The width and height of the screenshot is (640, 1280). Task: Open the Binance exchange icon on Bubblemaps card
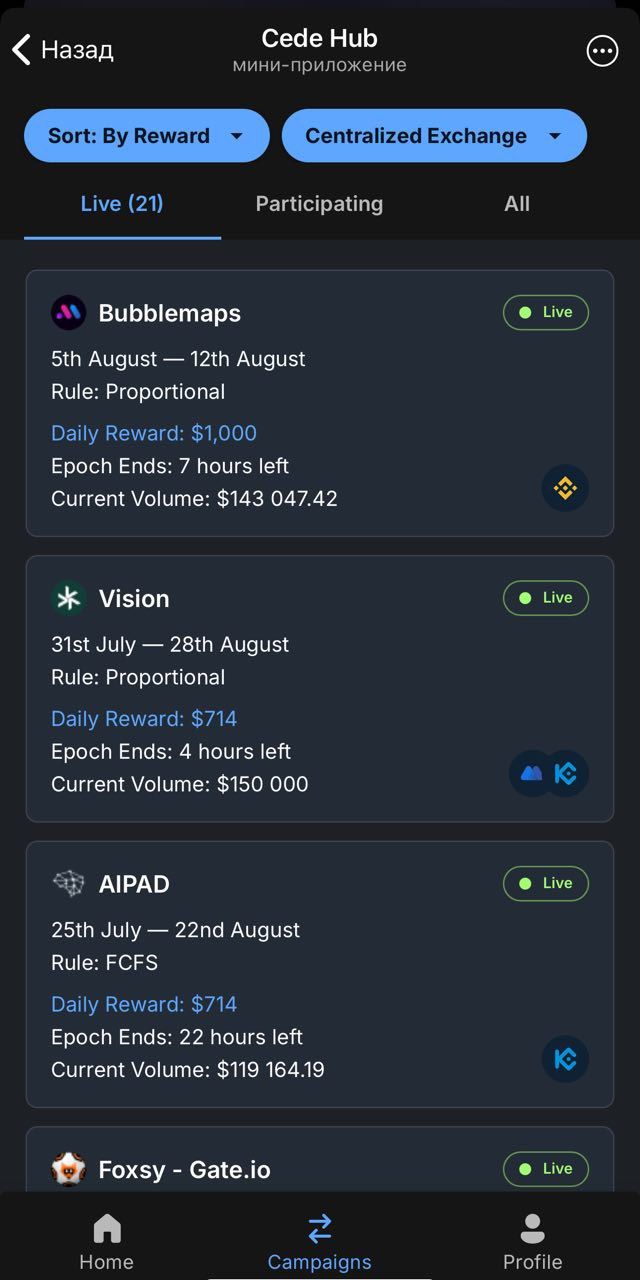[x=565, y=489]
